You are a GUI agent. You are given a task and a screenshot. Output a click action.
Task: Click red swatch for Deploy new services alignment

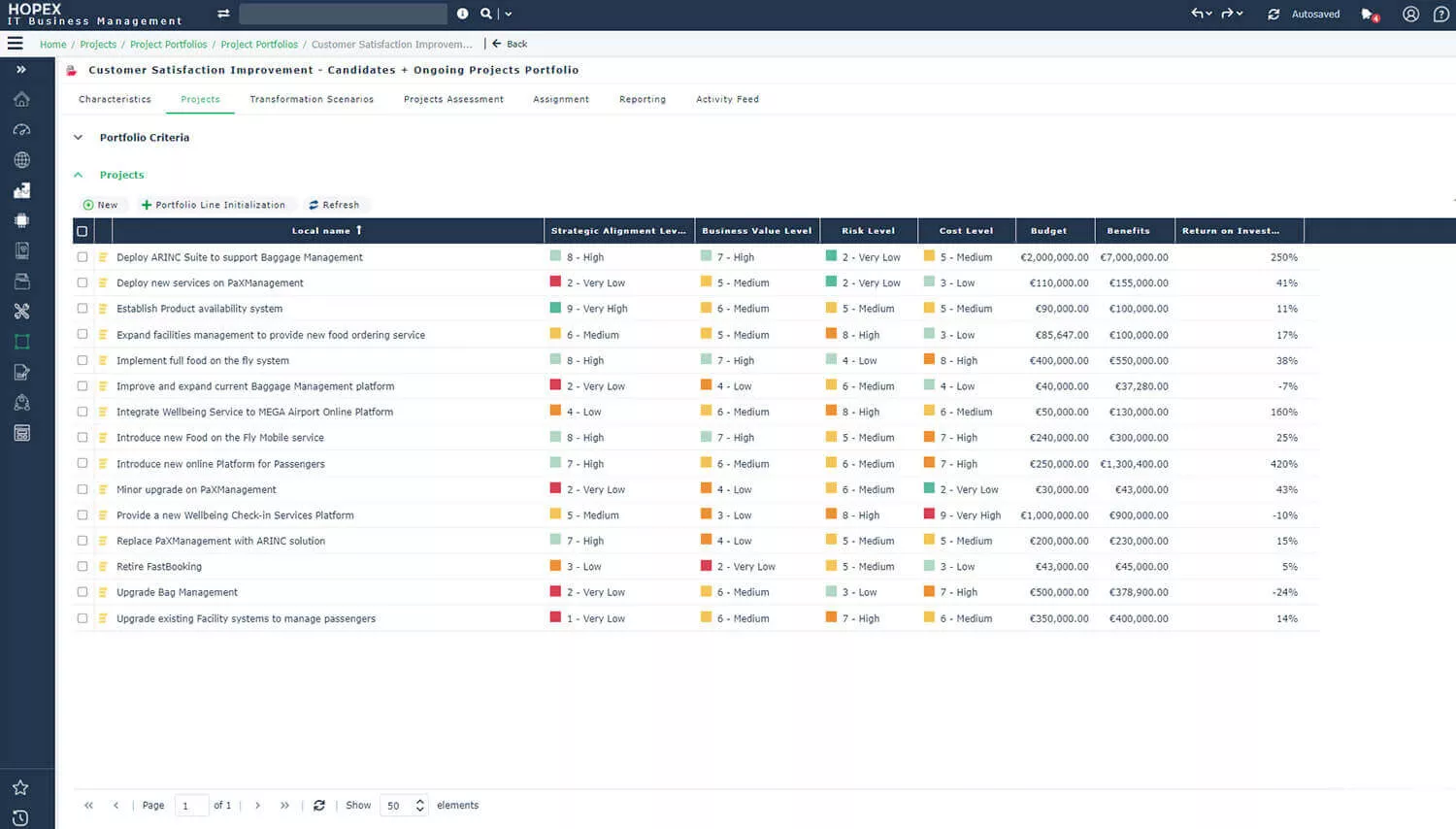[x=555, y=282]
